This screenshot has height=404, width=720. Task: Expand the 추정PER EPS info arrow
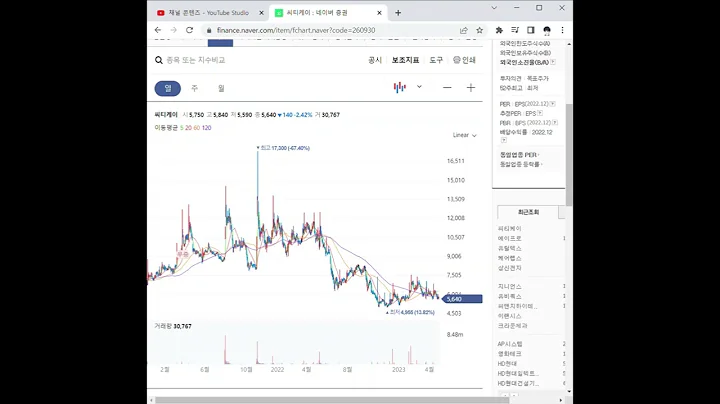pos(540,113)
